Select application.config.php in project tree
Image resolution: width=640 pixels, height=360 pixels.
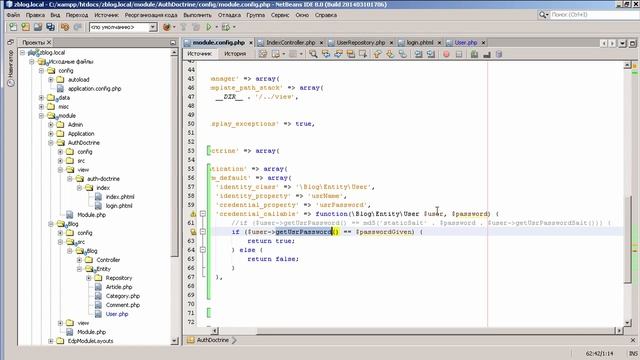click(x=94, y=89)
